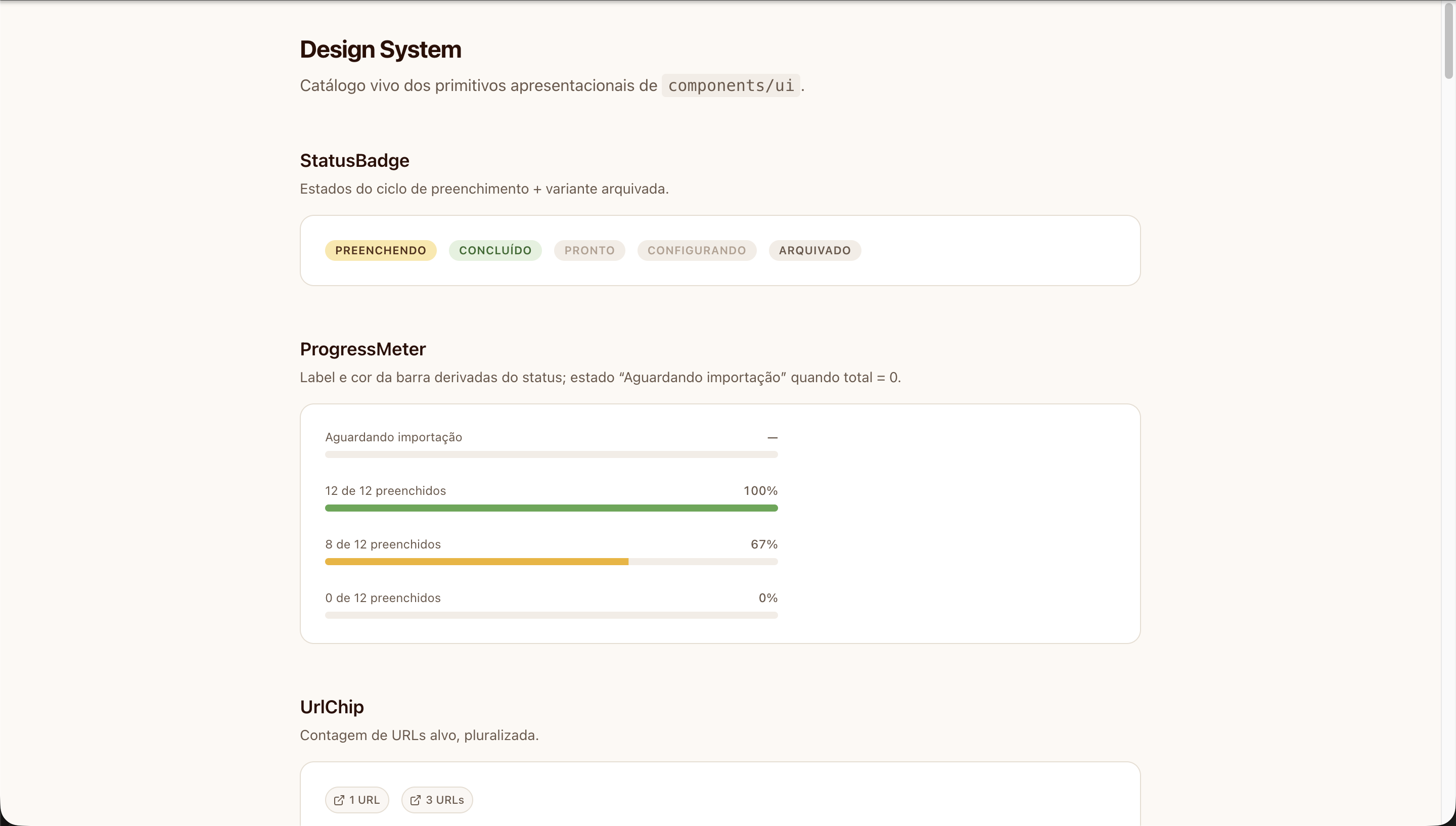Click the 100% percentage value

(x=761, y=491)
